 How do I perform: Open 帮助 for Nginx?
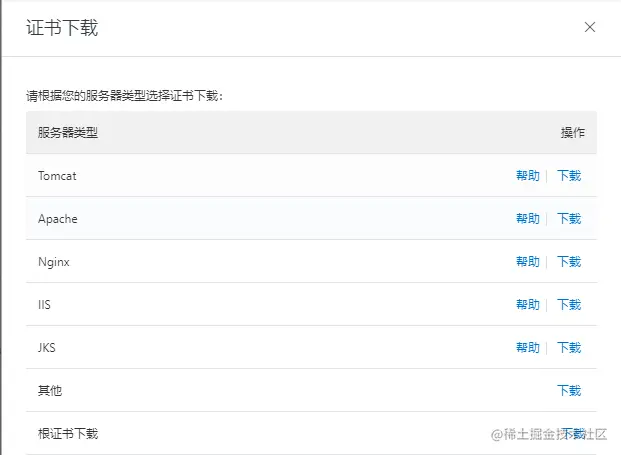(x=528, y=262)
